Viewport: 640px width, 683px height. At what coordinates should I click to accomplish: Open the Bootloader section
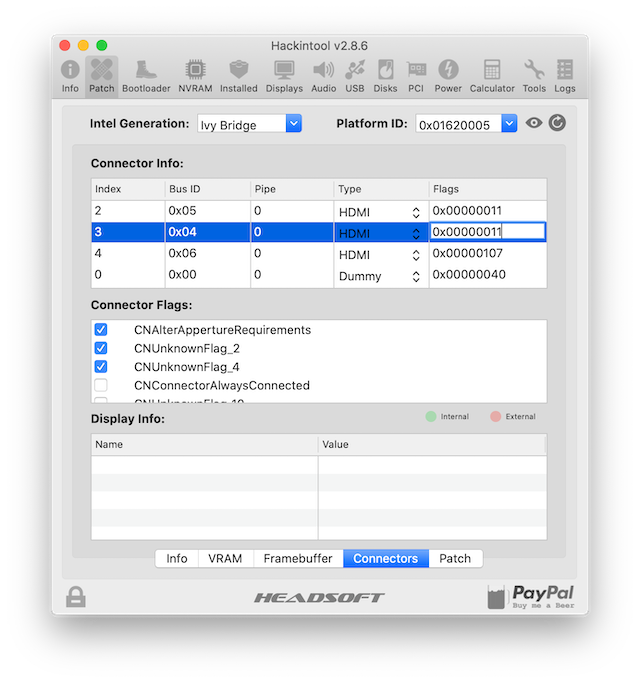146,77
